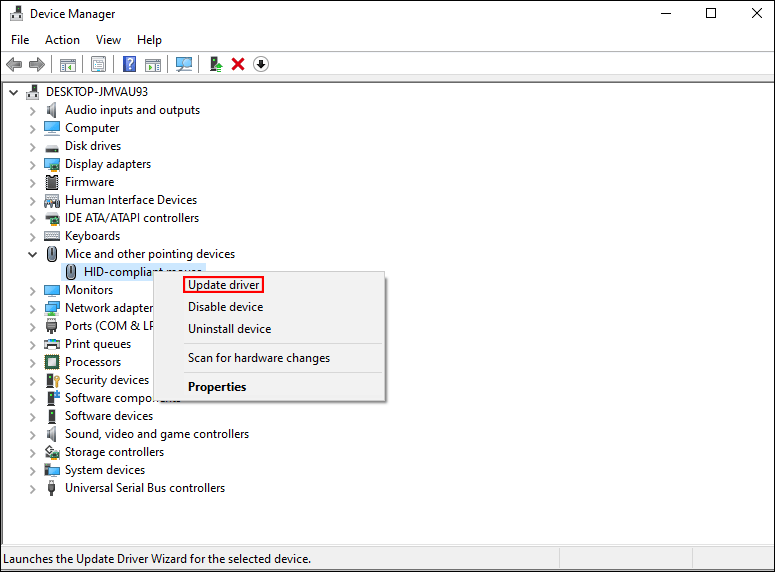Image resolution: width=775 pixels, height=572 pixels.
Task: Click the red X Uninstall device icon
Action: point(238,64)
